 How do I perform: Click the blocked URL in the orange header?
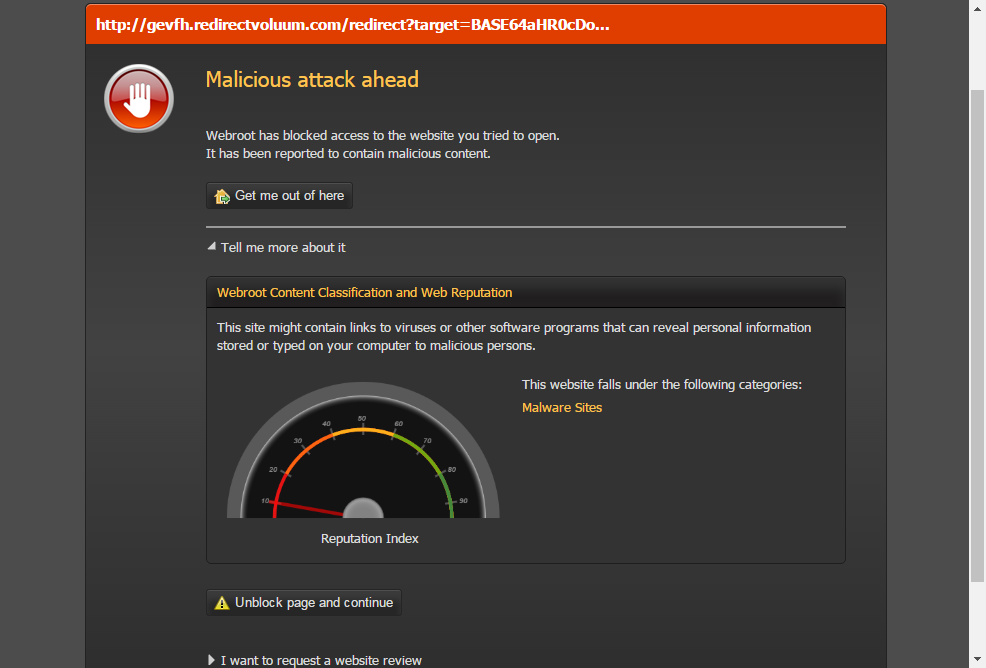pos(352,25)
